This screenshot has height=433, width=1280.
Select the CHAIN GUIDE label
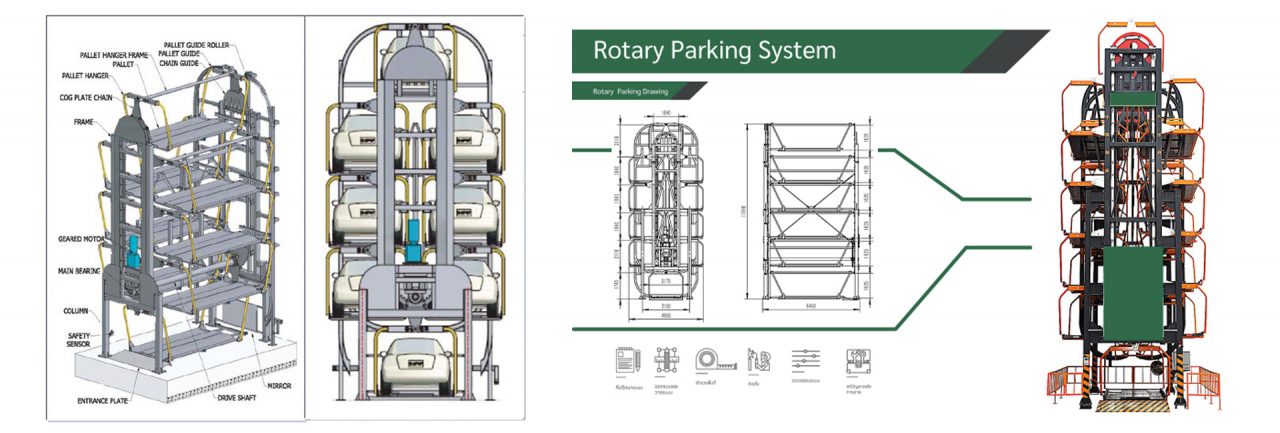[x=181, y=62]
